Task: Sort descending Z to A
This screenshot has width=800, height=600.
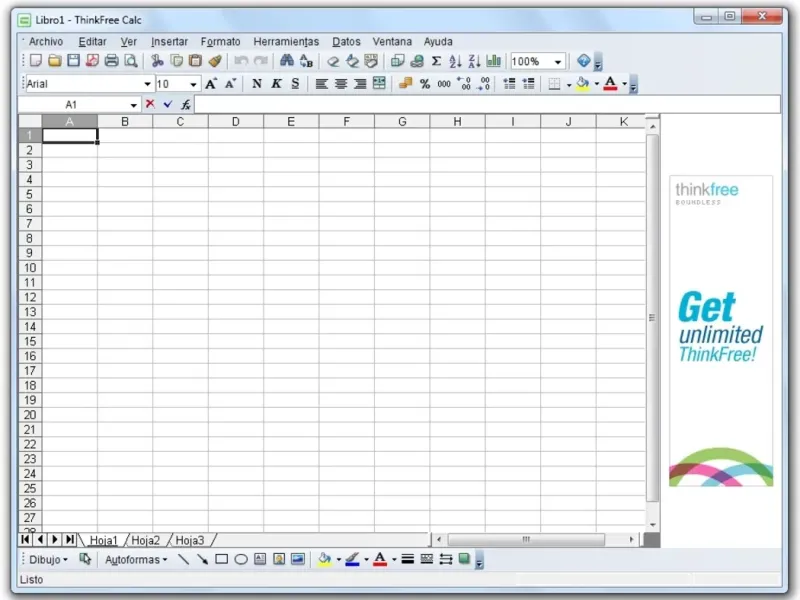Action: (x=474, y=61)
